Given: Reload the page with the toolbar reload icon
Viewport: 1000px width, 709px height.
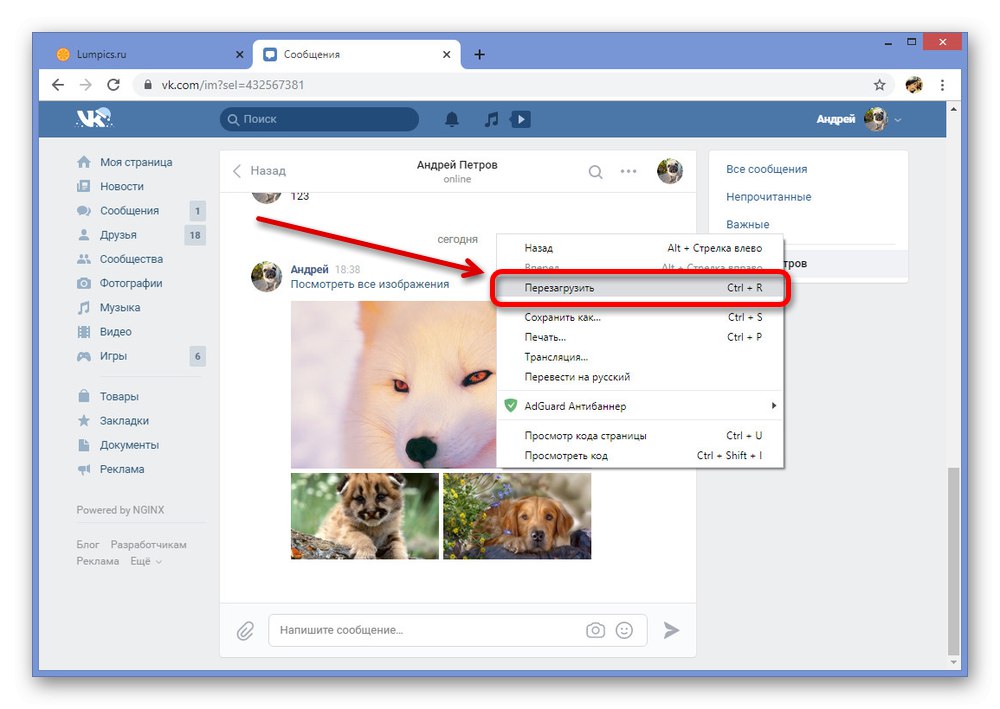Looking at the screenshot, I should (x=114, y=85).
